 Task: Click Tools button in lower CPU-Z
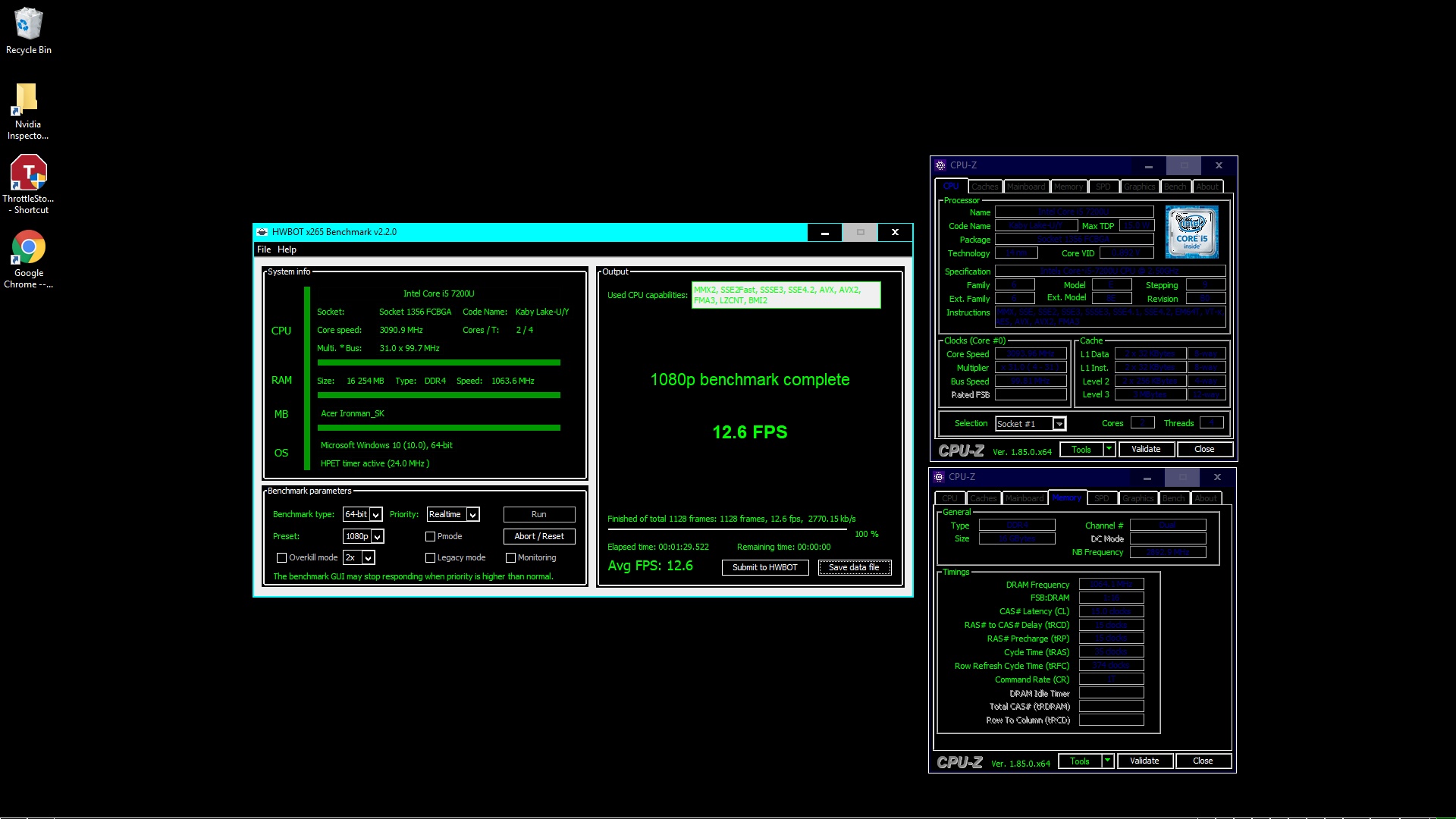click(x=1080, y=761)
